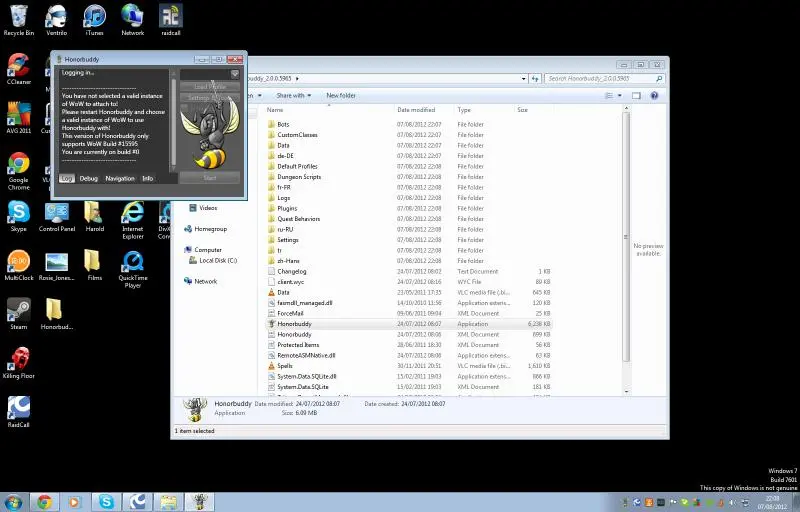Open the Network desktop icon
This screenshot has width=800, height=512.
tap(133, 20)
